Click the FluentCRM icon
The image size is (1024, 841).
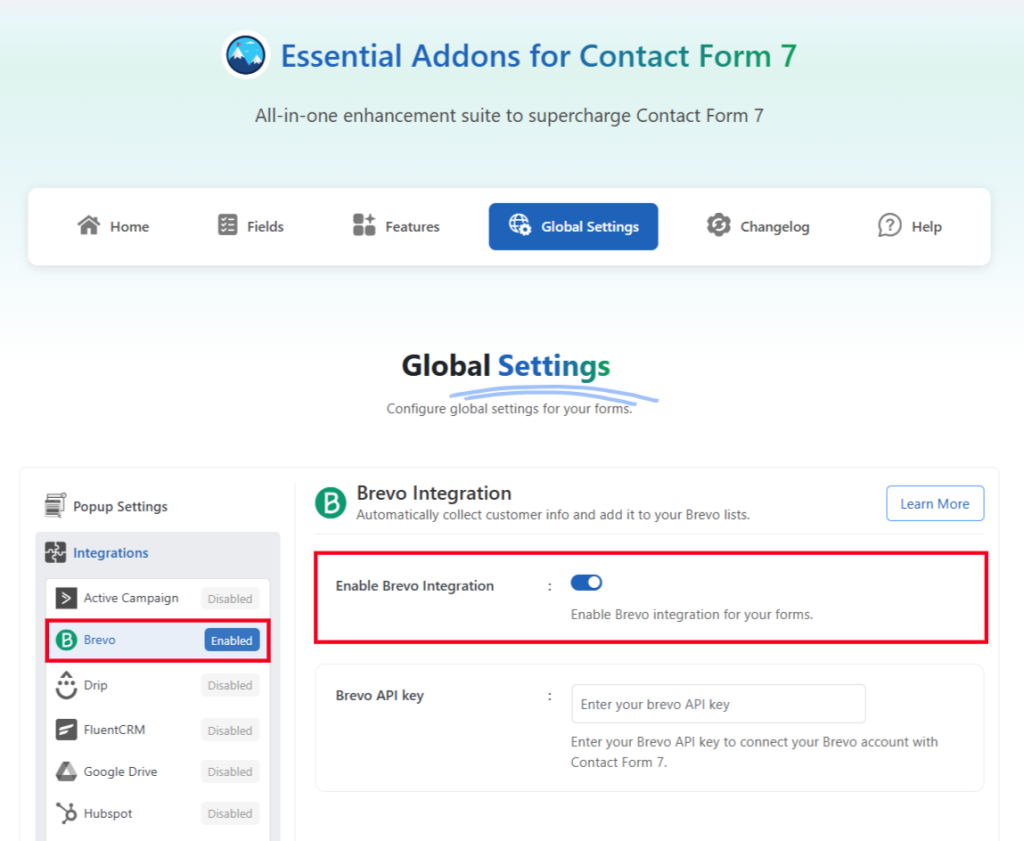tap(66, 729)
